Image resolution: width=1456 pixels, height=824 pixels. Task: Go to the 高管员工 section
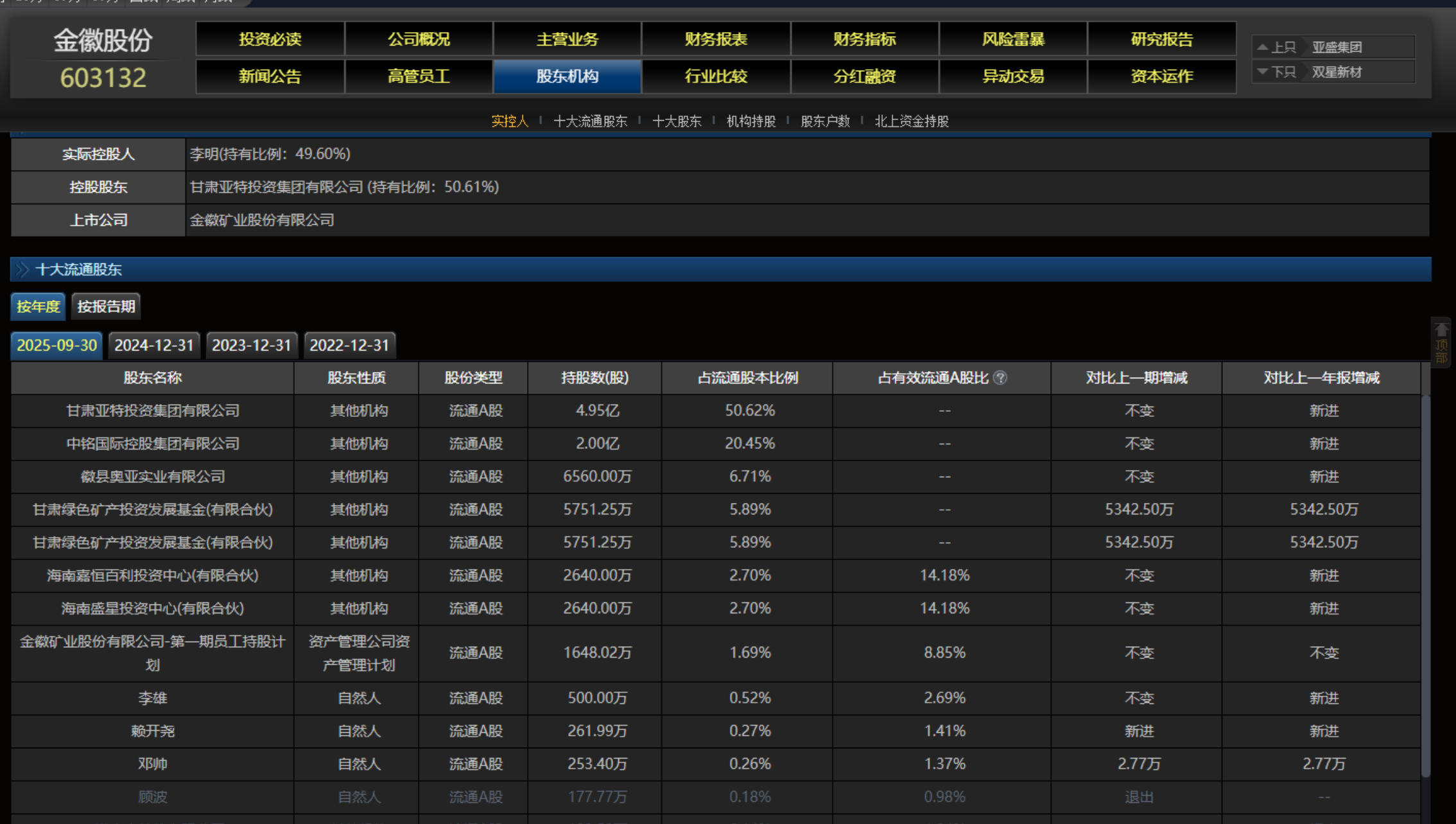click(419, 76)
